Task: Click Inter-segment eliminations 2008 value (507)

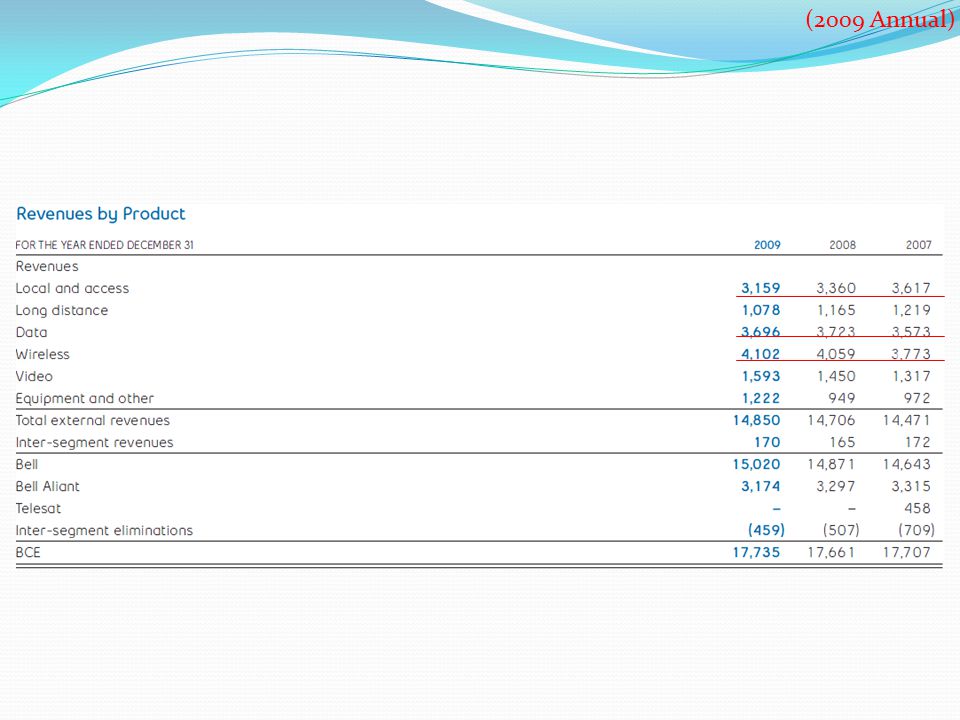Action: click(x=841, y=530)
